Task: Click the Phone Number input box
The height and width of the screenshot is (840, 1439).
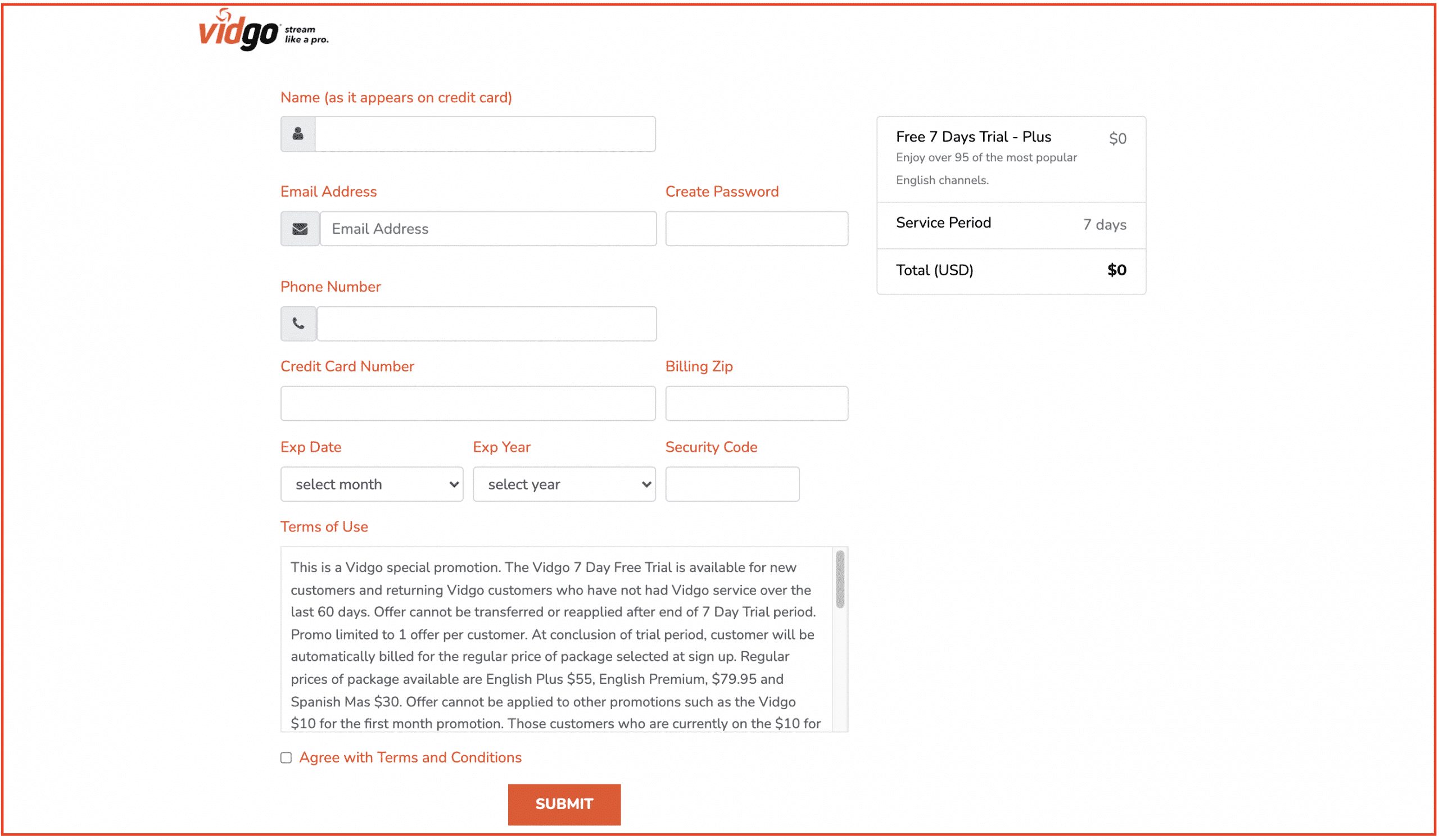Action: [487, 324]
